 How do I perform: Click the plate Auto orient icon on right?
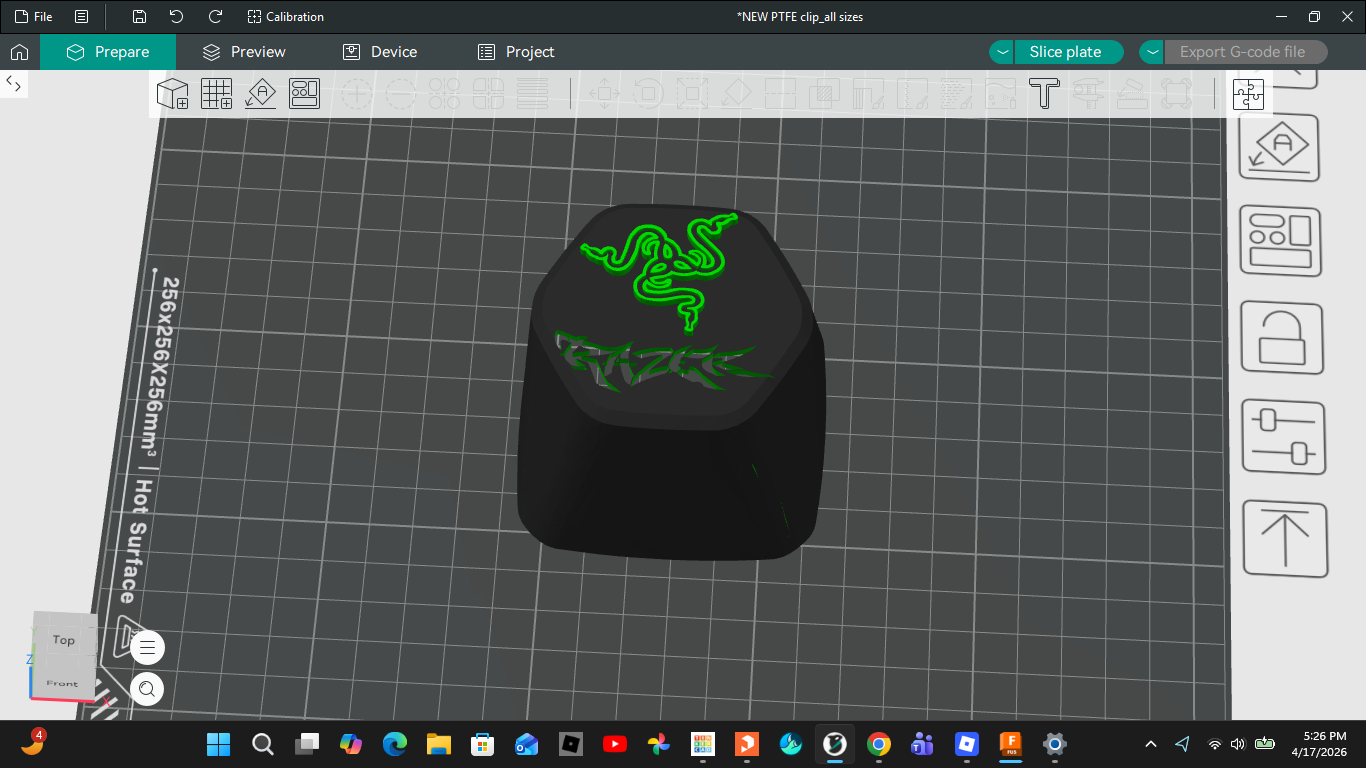(x=1280, y=148)
